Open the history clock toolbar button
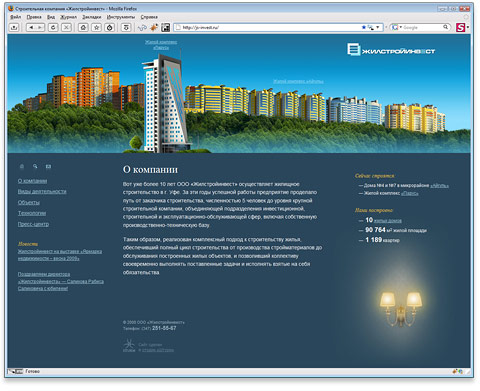The width and height of the screenshot is (480, 391). click(110, 27)
